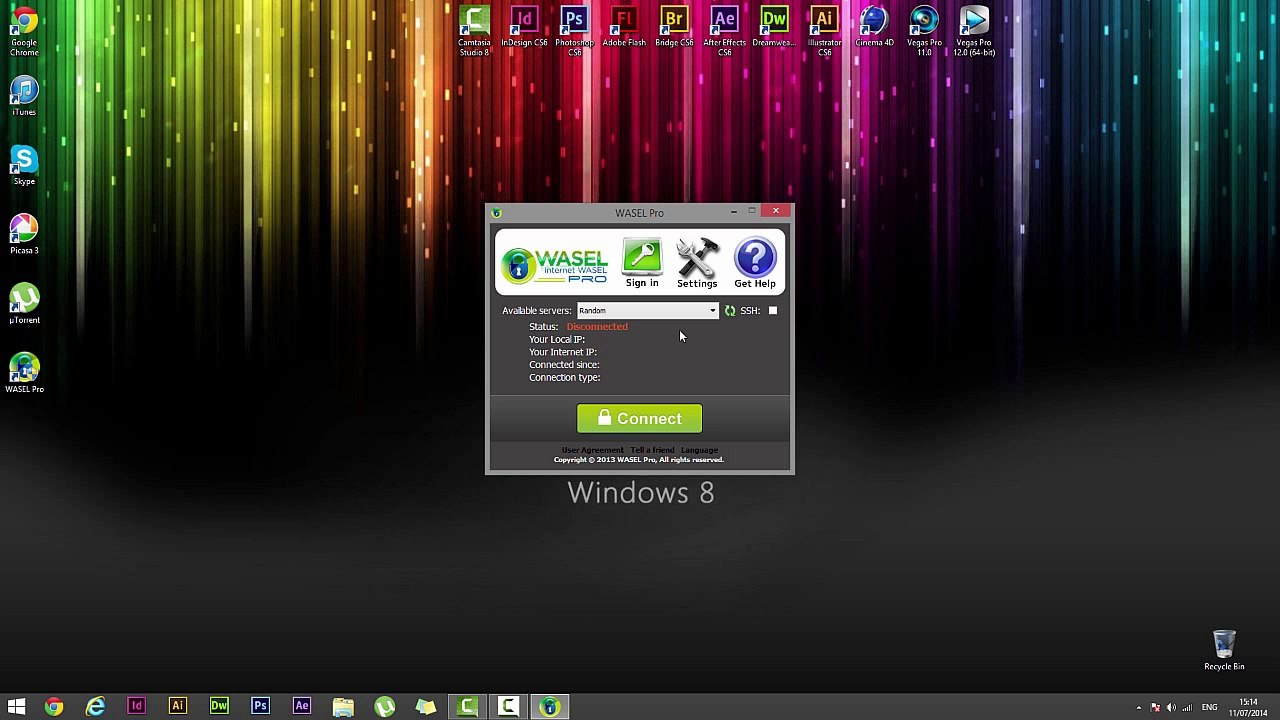
Task: Select the Recycle Bin
Action: coord(1224,650)
